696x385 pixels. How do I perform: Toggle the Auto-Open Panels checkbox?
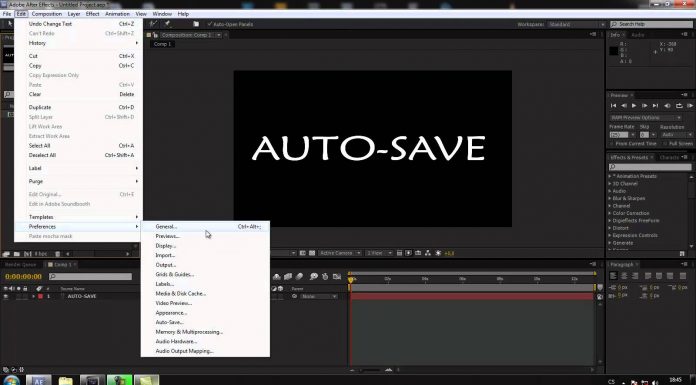tap(210, 24)
